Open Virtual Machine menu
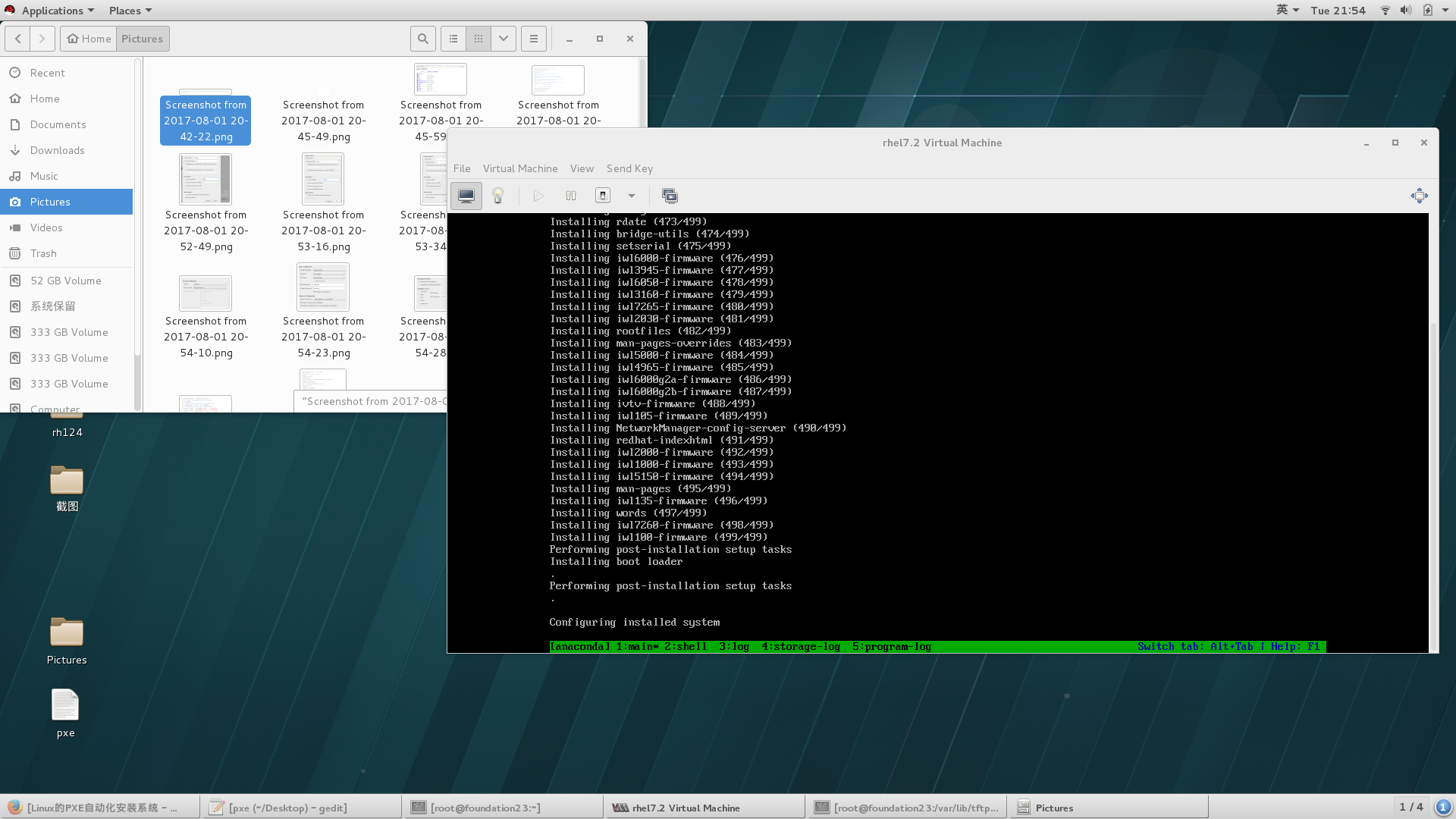Screen dimensions: 1456x819 coord(520,168)
